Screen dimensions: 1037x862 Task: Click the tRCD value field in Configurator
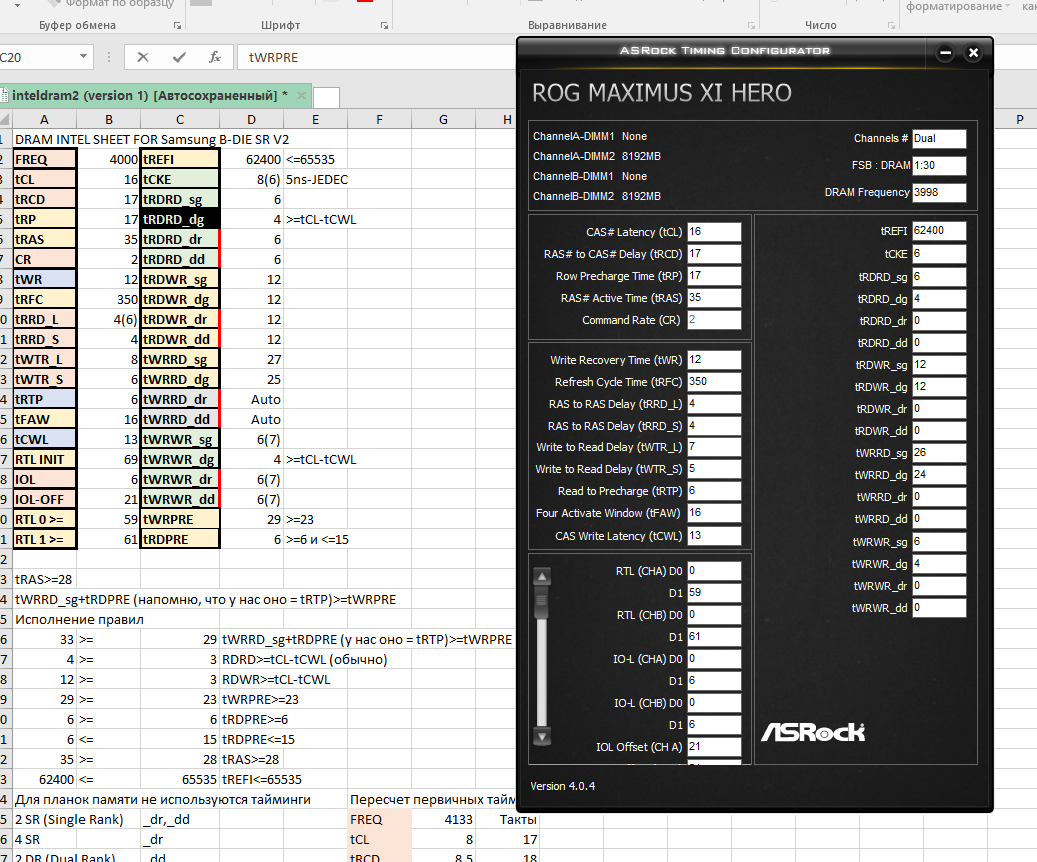pos(714,254)
